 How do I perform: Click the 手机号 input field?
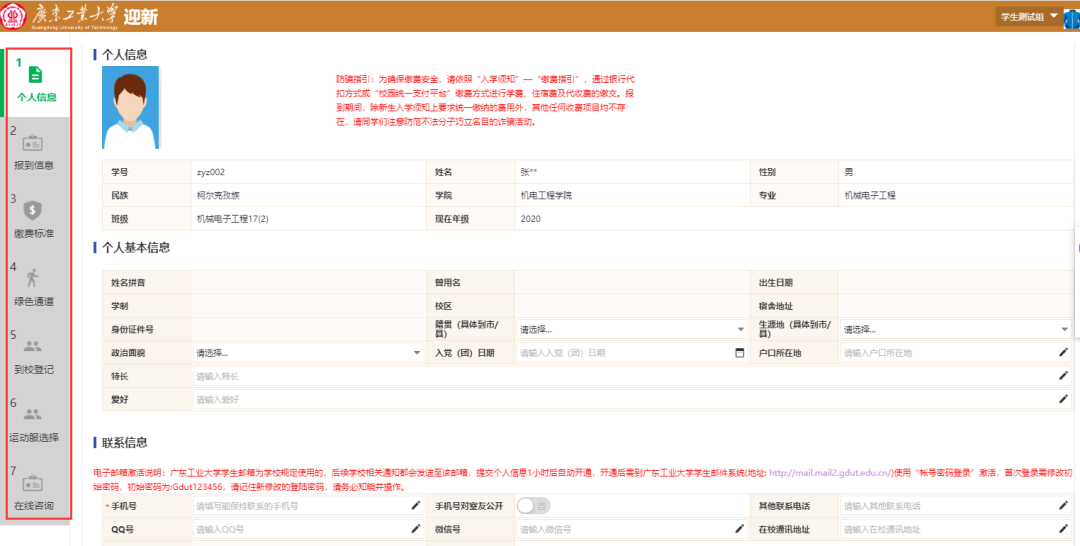(x=309, y=505)
